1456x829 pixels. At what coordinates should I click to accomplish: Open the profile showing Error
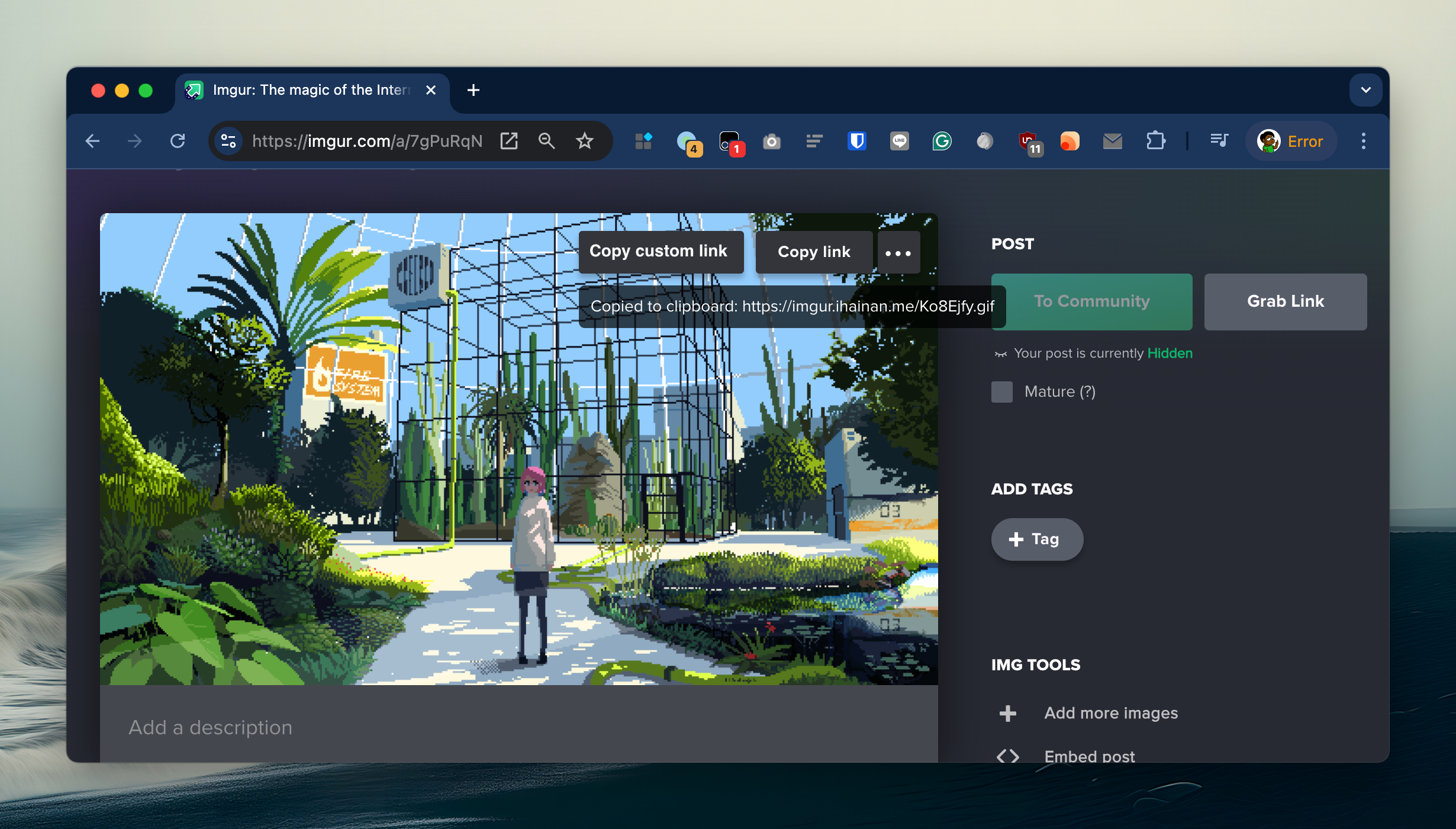(x=1291, y=141)
